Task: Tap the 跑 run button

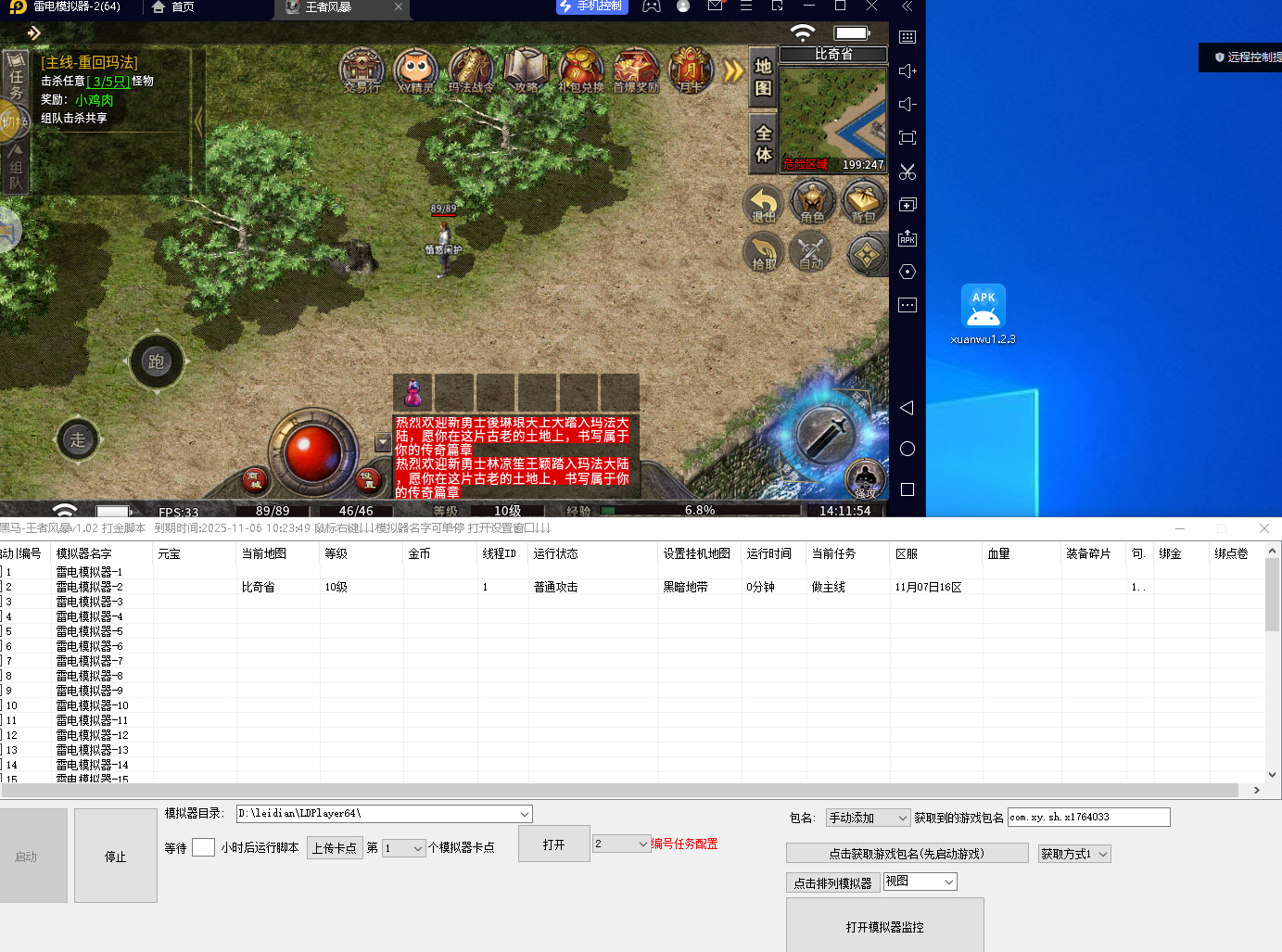Action: coord(156,362)
